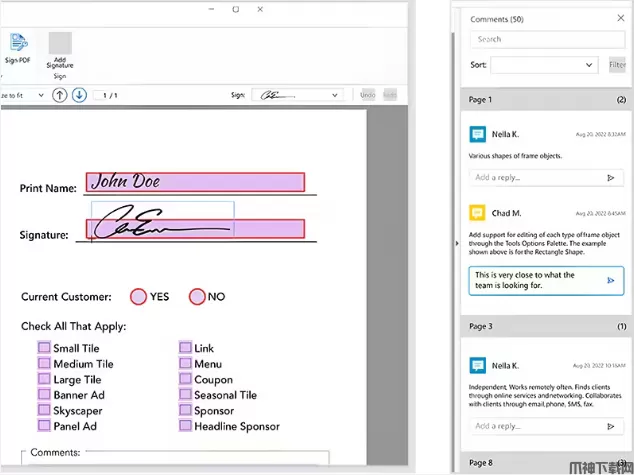Tick the Headline Sponsor checkbox
This screenshot has height=475, width=634.
(186, 426)
